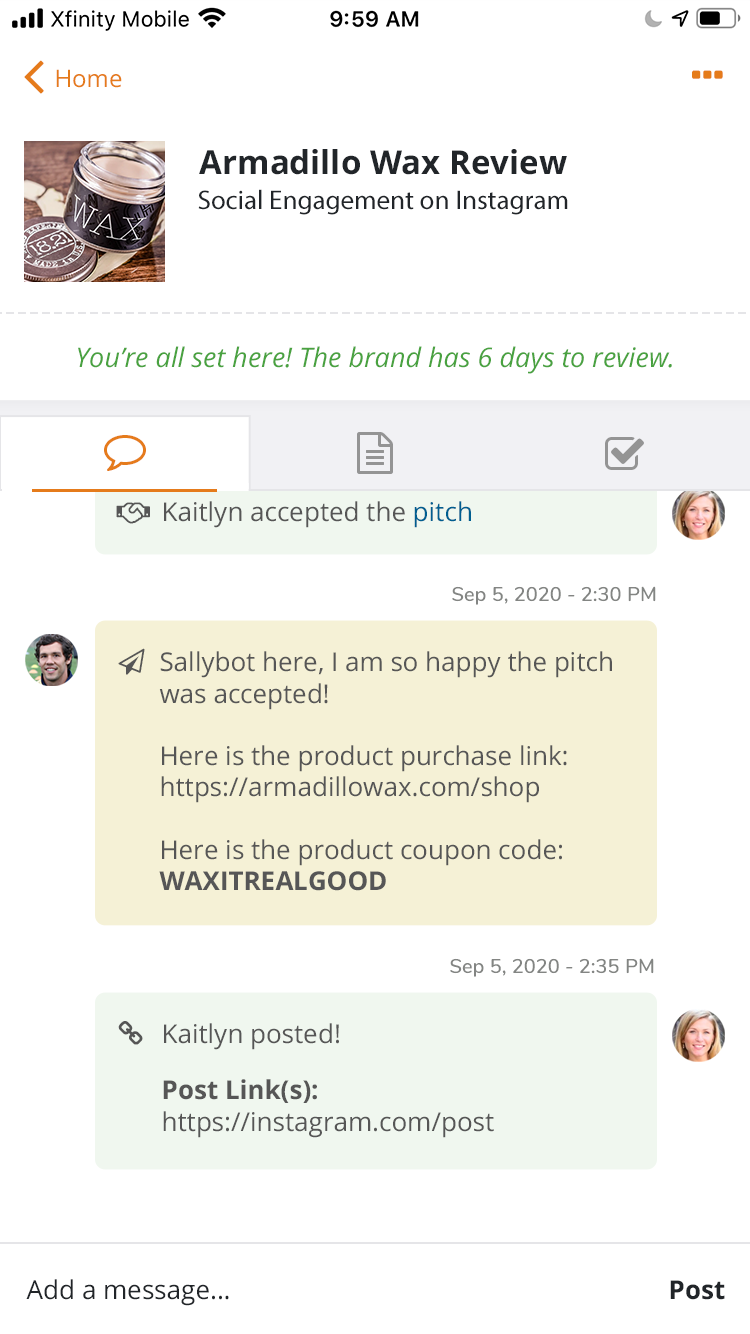Tap the battery icon in status bar
750x1334 pixels.
click(716, 19)
